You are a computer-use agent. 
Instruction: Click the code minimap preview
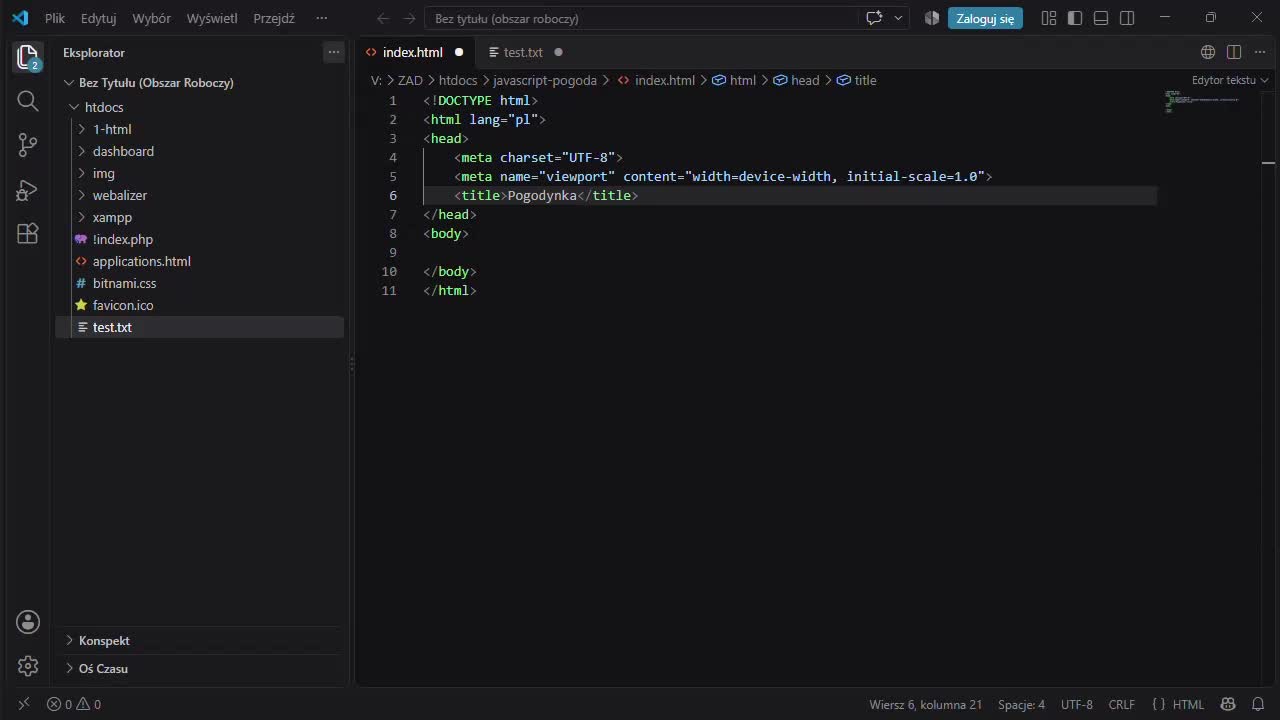point(1202,101)
